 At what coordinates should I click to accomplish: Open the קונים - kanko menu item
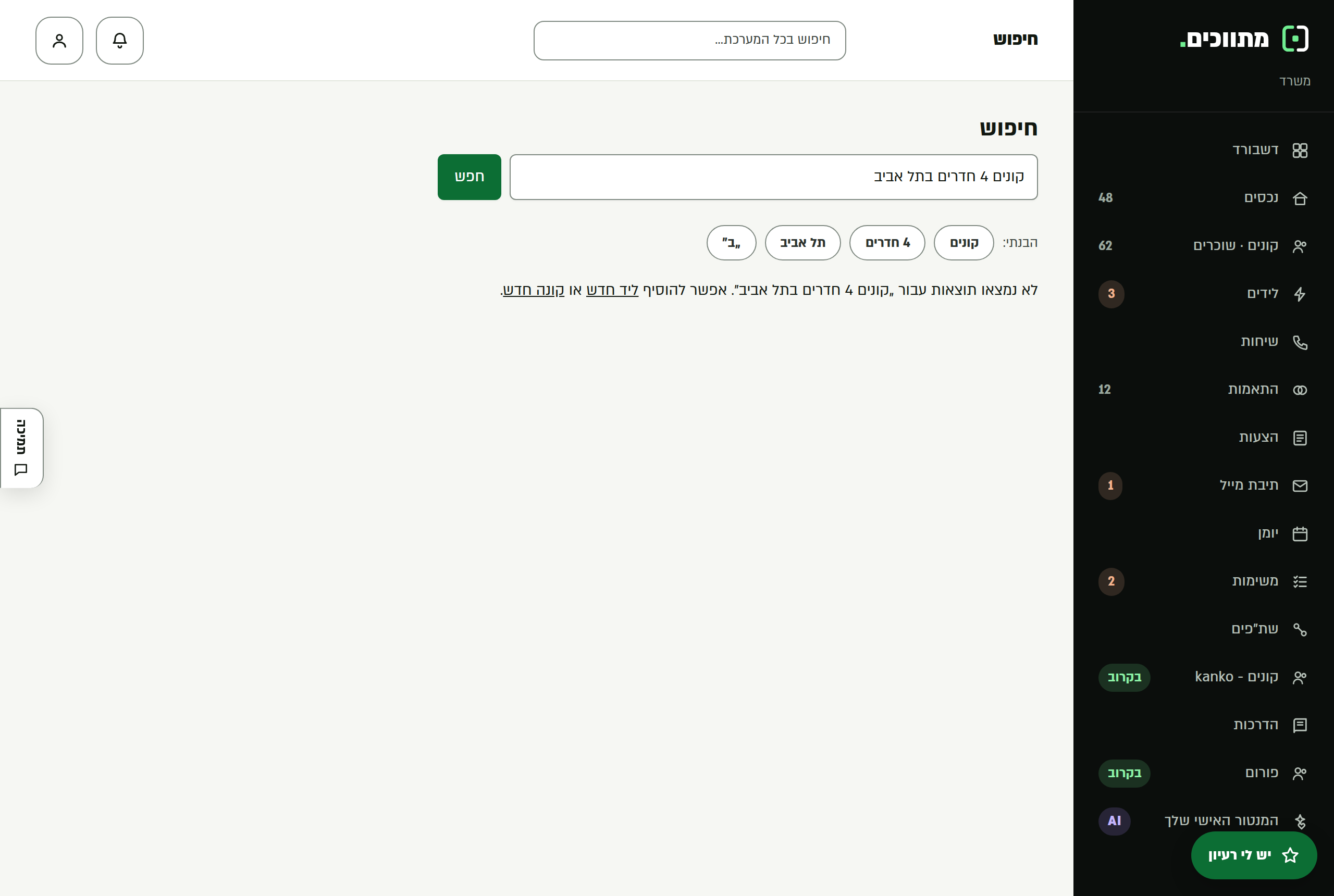(1203, 677)
